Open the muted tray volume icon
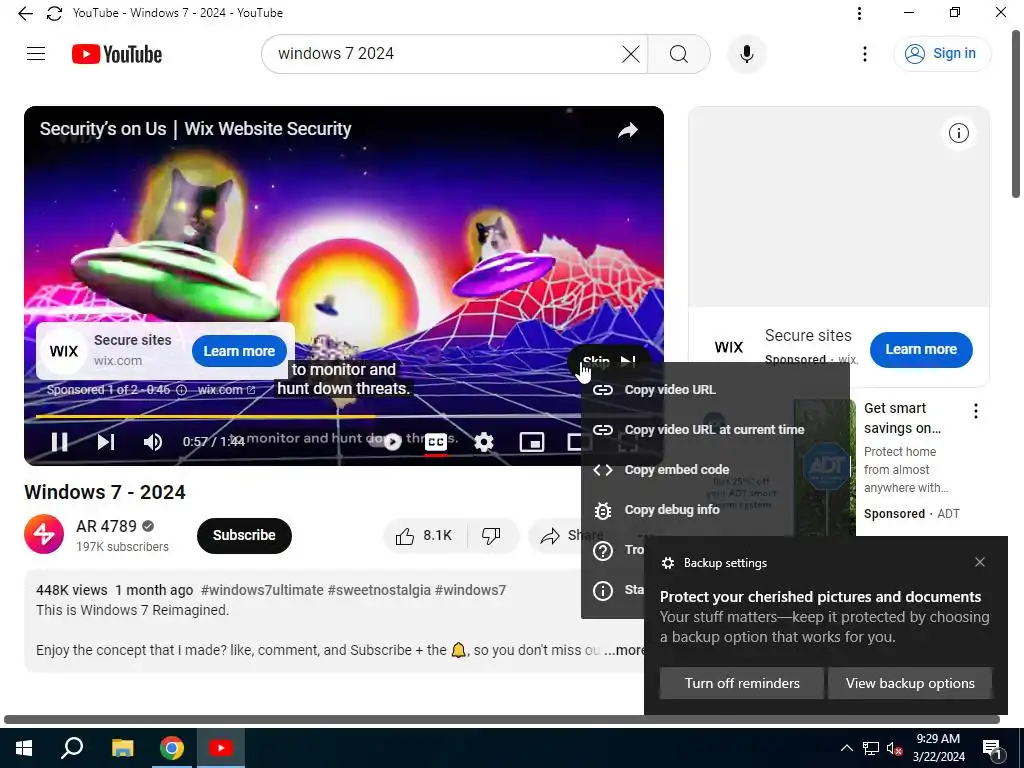 pyautogui.click(x=894, y=748)
